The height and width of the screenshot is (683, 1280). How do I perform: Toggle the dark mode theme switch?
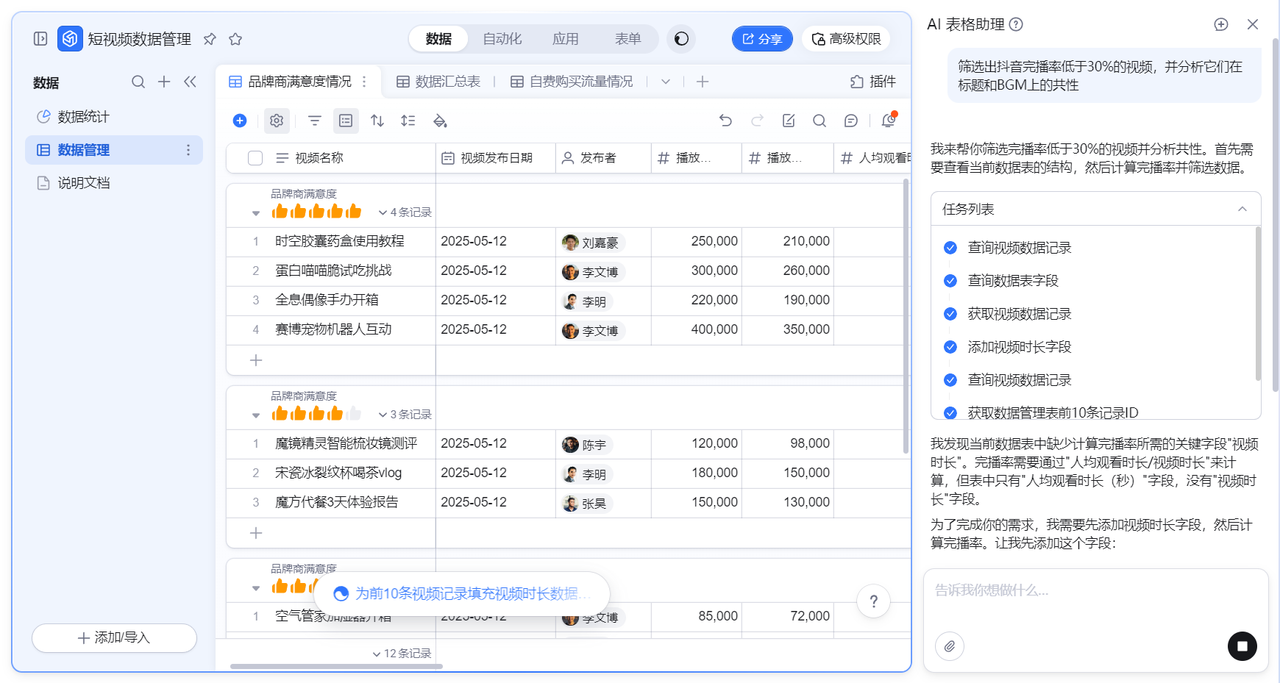pos(681,39)
